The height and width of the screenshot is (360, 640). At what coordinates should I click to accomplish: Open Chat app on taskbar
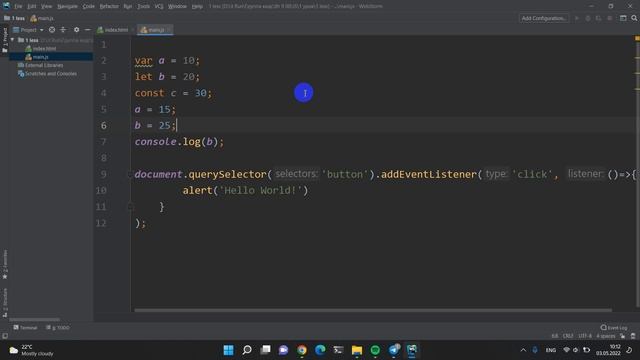pos(283,350)
